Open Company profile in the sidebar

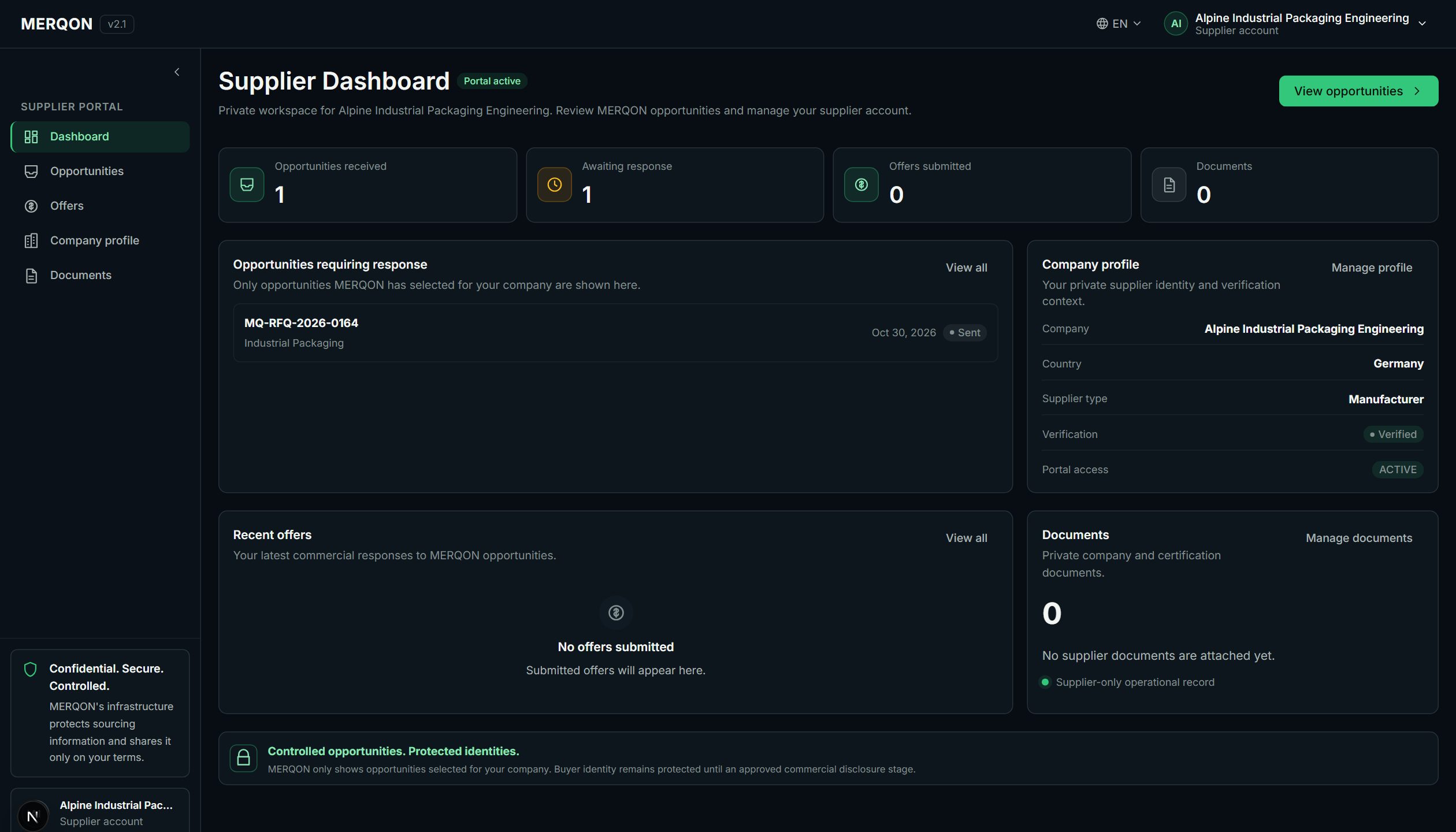100,240
